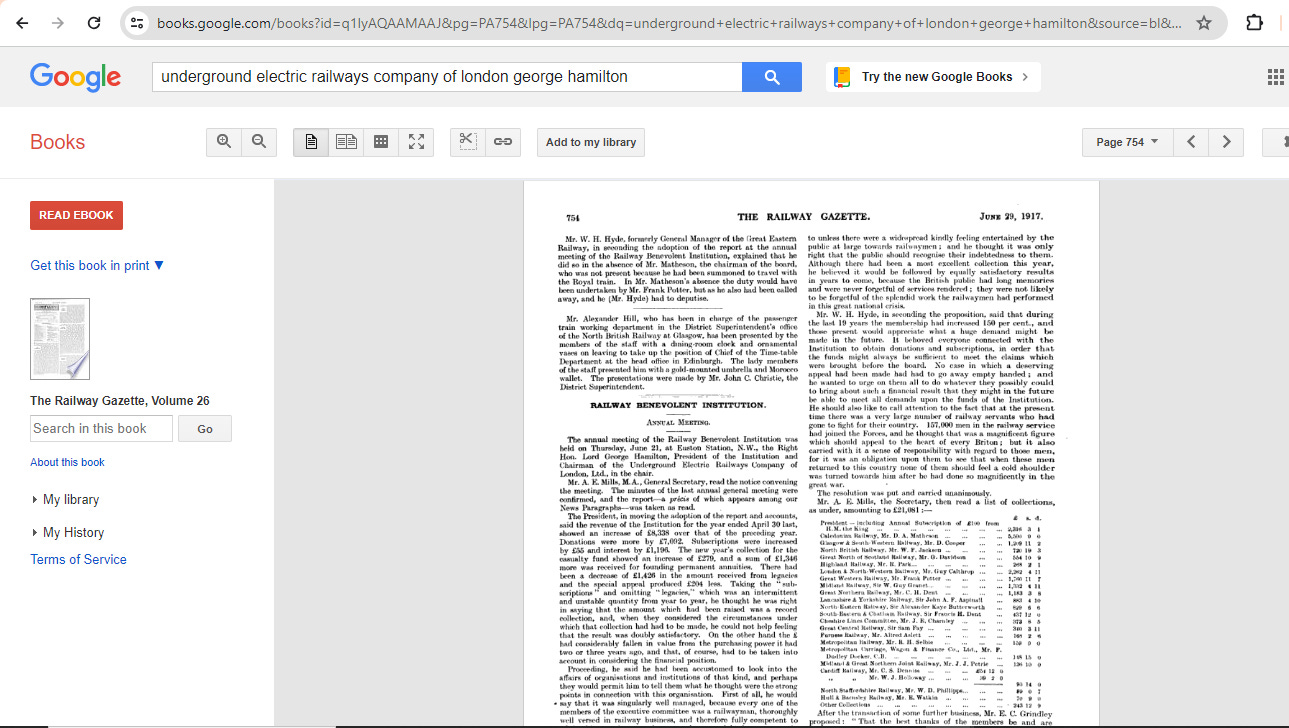Viewport: 1289px width, 728px height.
Task: Click the blue search magnifier button
Action: (771, 77)
